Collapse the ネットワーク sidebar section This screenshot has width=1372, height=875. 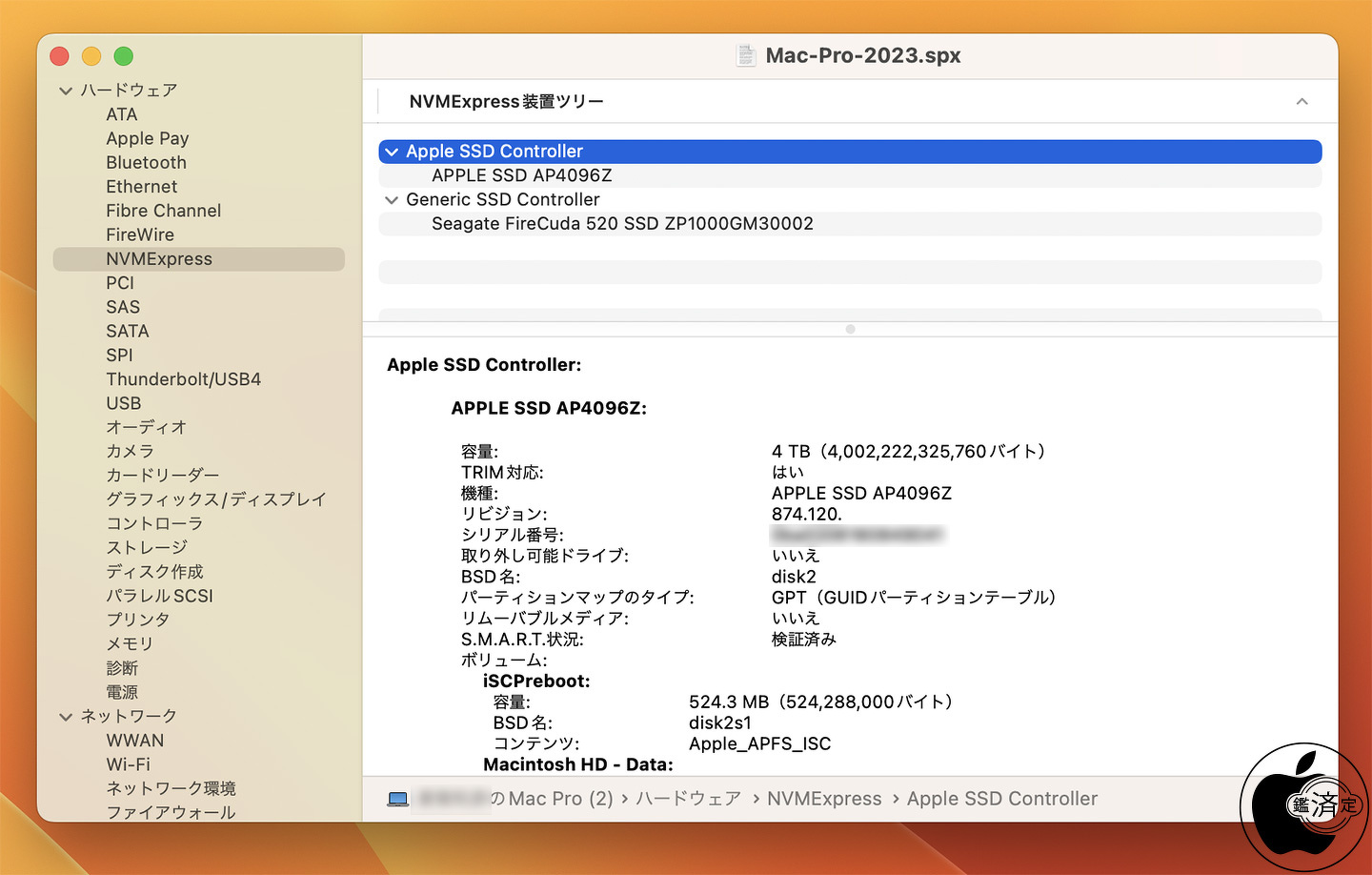(66, 717)
